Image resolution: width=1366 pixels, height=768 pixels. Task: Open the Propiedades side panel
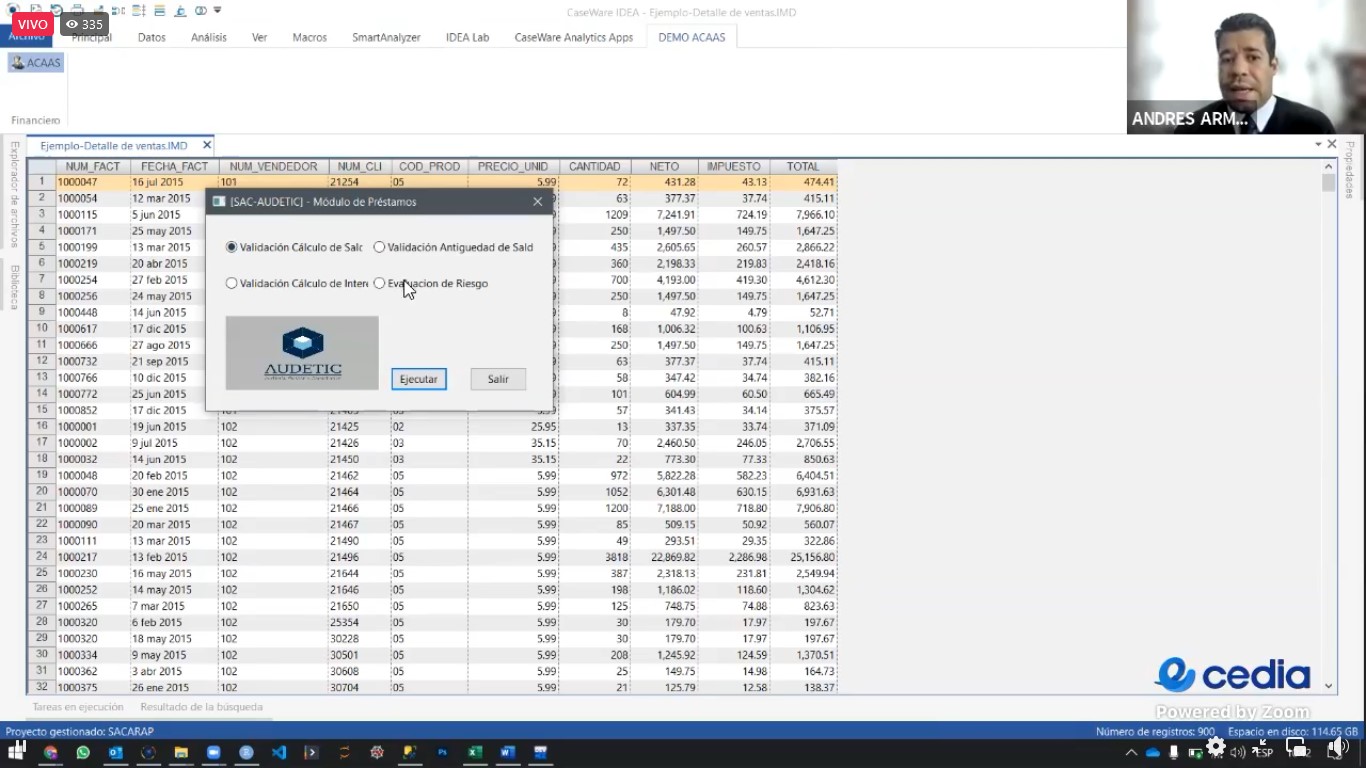(1349, 169)
